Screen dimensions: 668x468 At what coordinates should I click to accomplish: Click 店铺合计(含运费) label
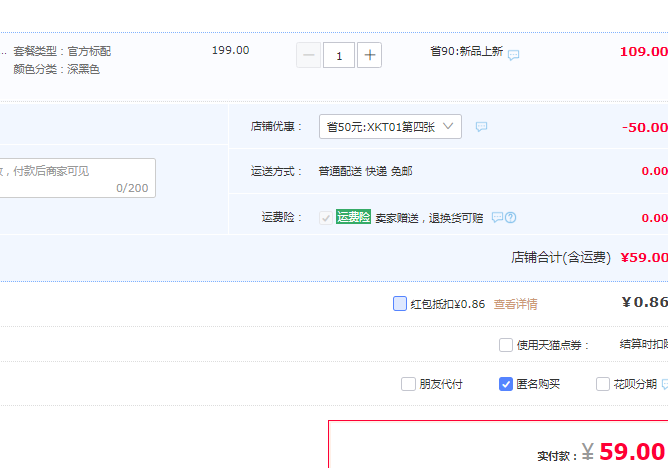point(561,257)
